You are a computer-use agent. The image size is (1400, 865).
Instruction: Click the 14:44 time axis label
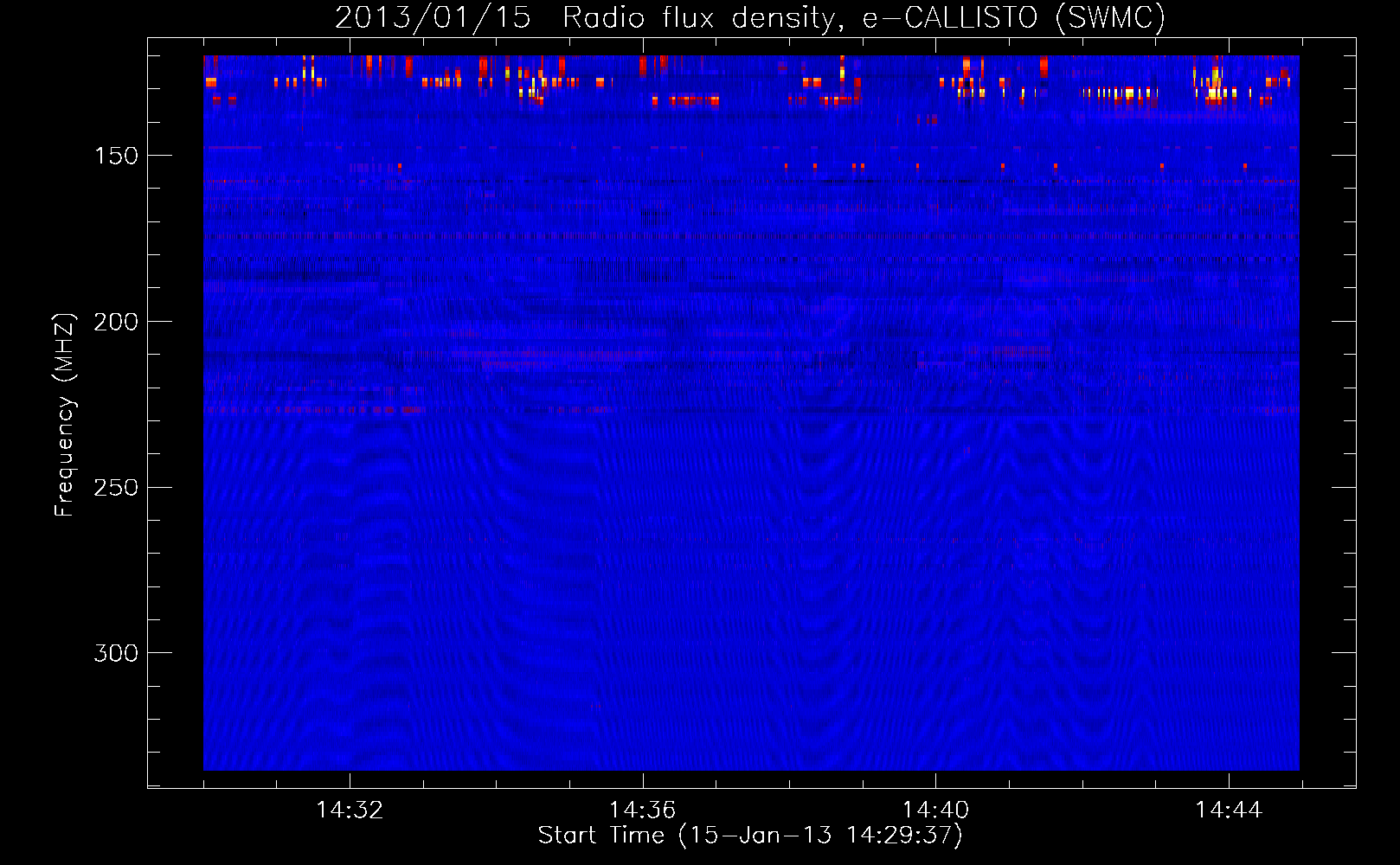[1229, 811]
